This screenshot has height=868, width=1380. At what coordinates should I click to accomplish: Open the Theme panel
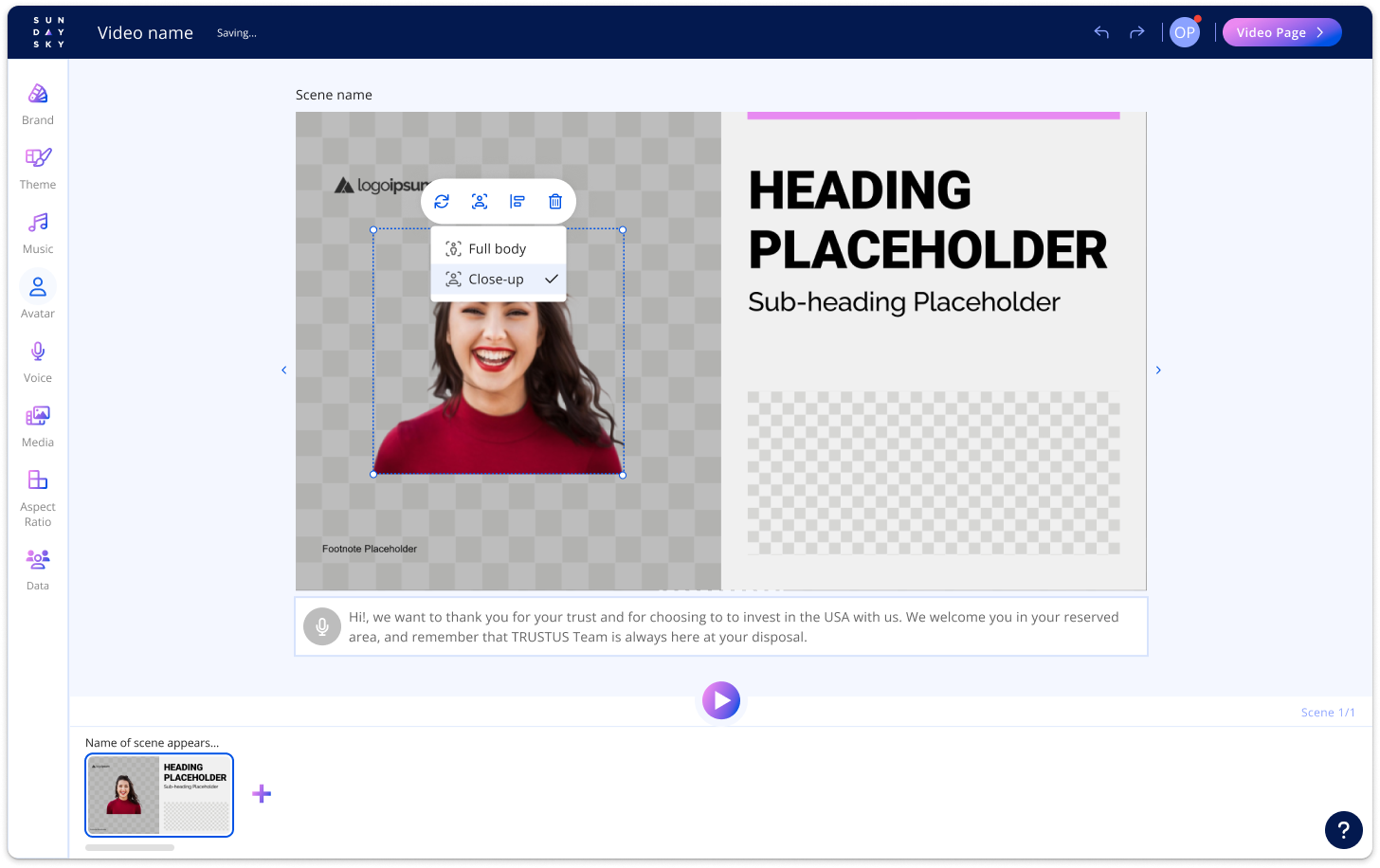[x=38, y=169]
